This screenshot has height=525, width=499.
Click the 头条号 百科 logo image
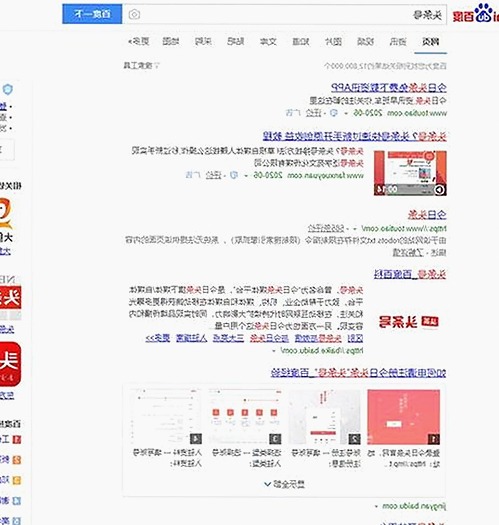(x=408, y=322)
